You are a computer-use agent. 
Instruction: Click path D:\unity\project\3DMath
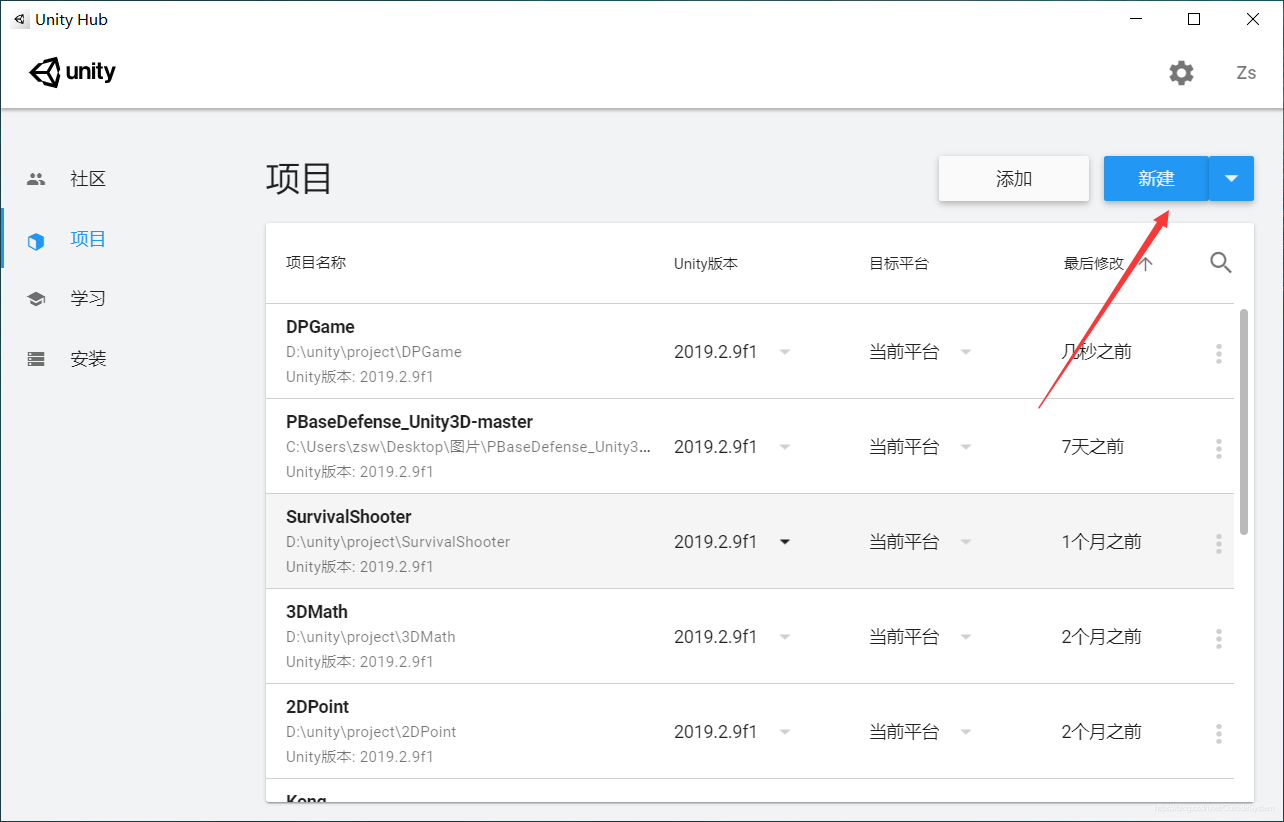tap(371, 637)
